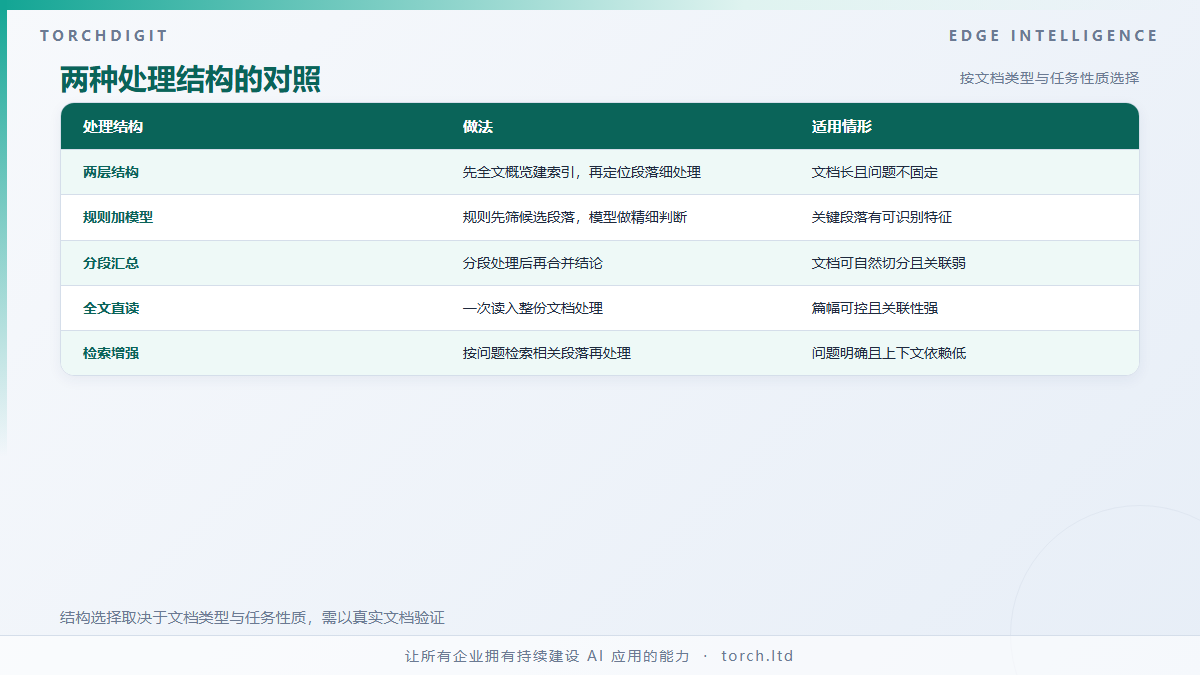1200x675 pixels.
Task: Open the torch.ltd footer link
Action: coord(757,656)
